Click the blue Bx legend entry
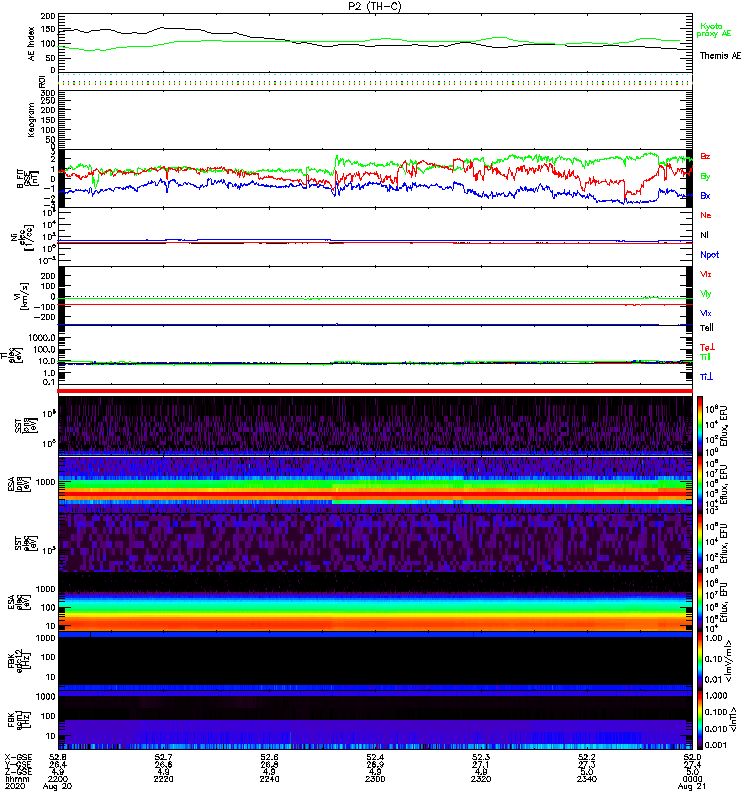The image size is (750, 800). click(706, 196)
